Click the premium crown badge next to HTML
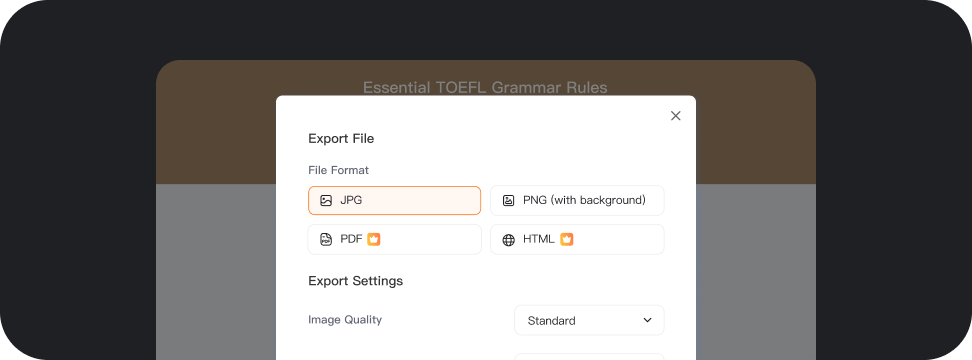Viewport: 972px width, 360px height. (567, 239)
